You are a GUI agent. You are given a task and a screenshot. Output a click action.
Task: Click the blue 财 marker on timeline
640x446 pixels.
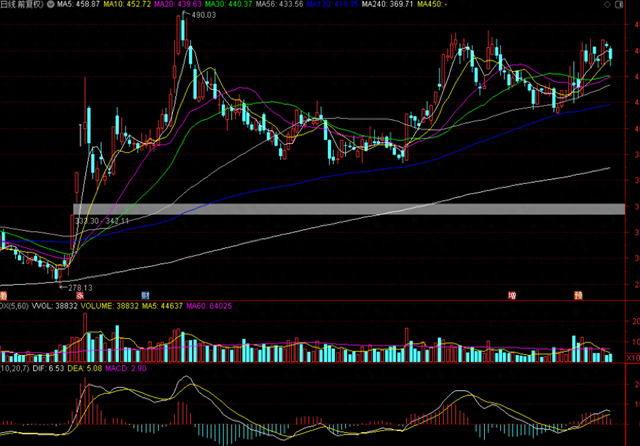coord(145,295)
